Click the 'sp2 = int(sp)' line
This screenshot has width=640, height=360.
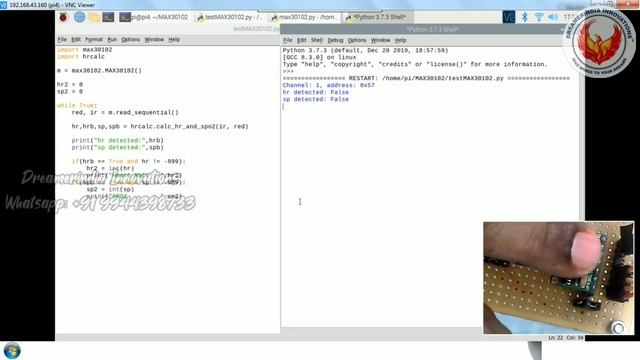pyautogui.click(x=110, y=189)
